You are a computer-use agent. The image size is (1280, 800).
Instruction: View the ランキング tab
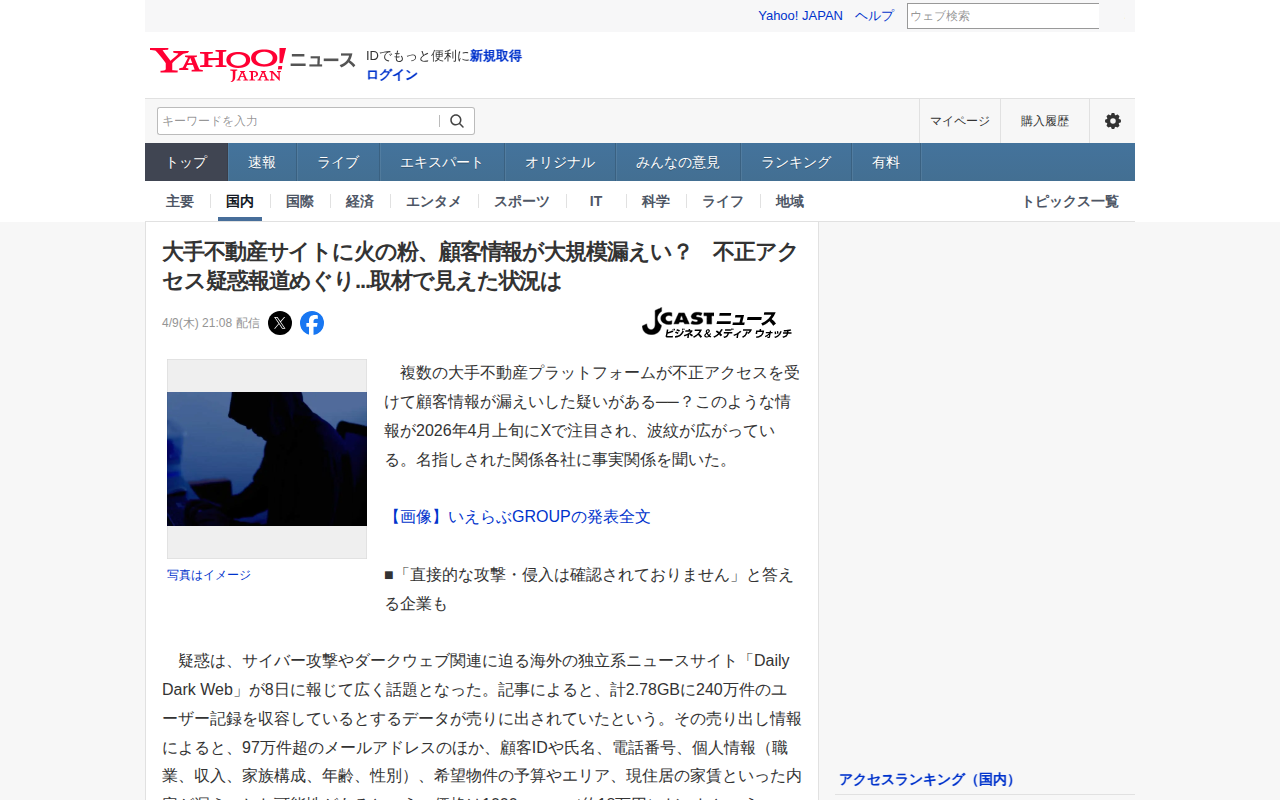pyautogui.click(x=796, y=162)
